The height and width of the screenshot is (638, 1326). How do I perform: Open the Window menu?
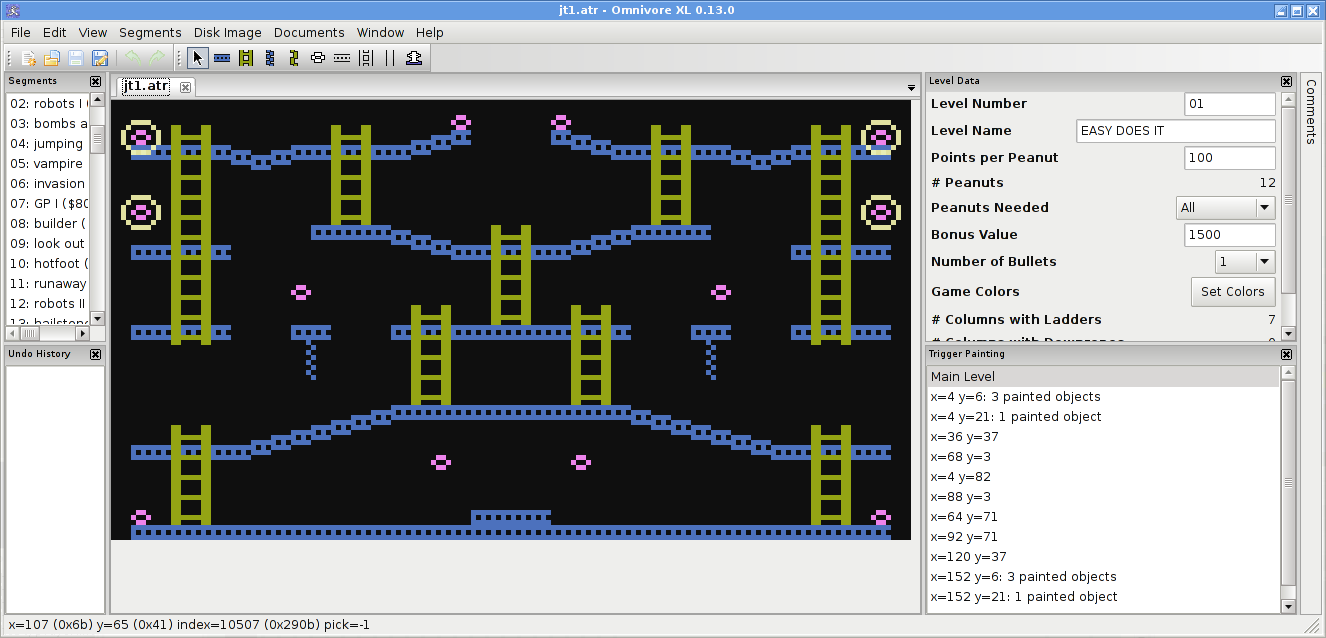381,33
